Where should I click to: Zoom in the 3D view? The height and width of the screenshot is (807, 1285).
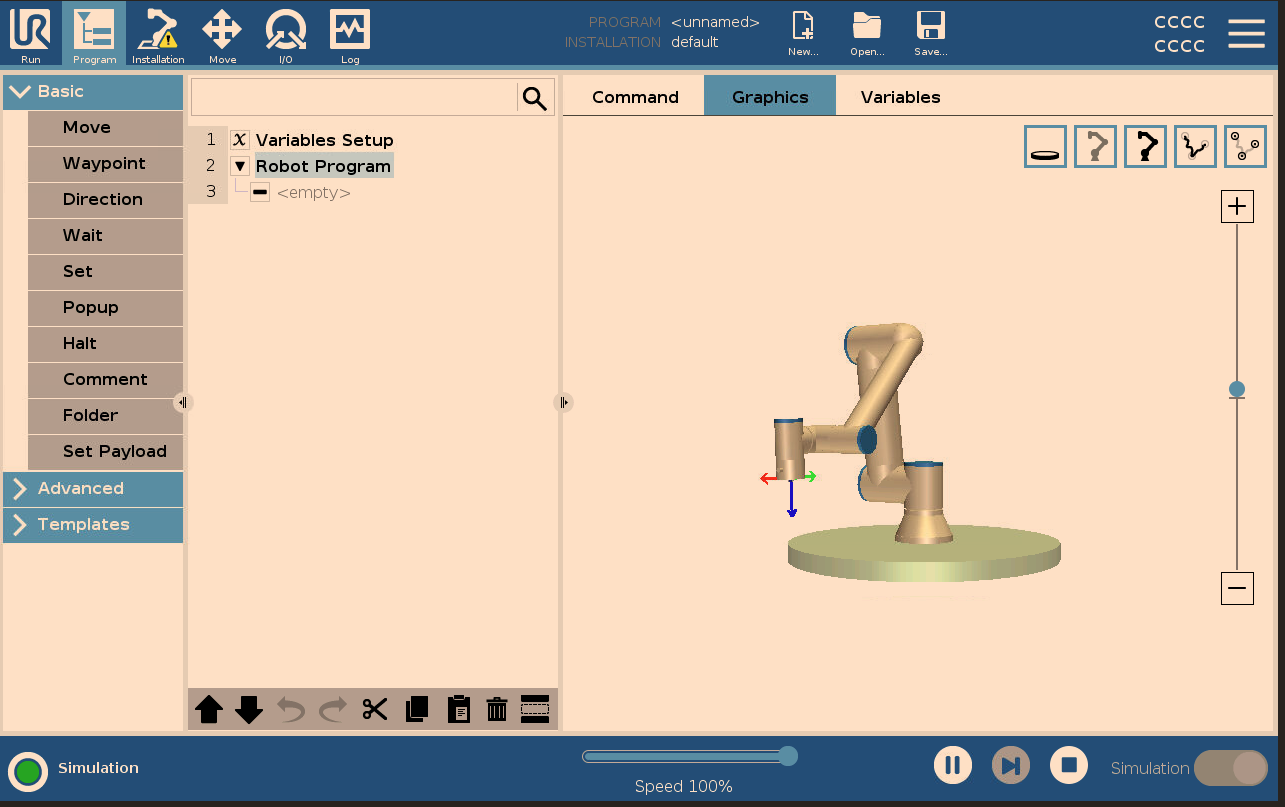tap(1237, 207)
